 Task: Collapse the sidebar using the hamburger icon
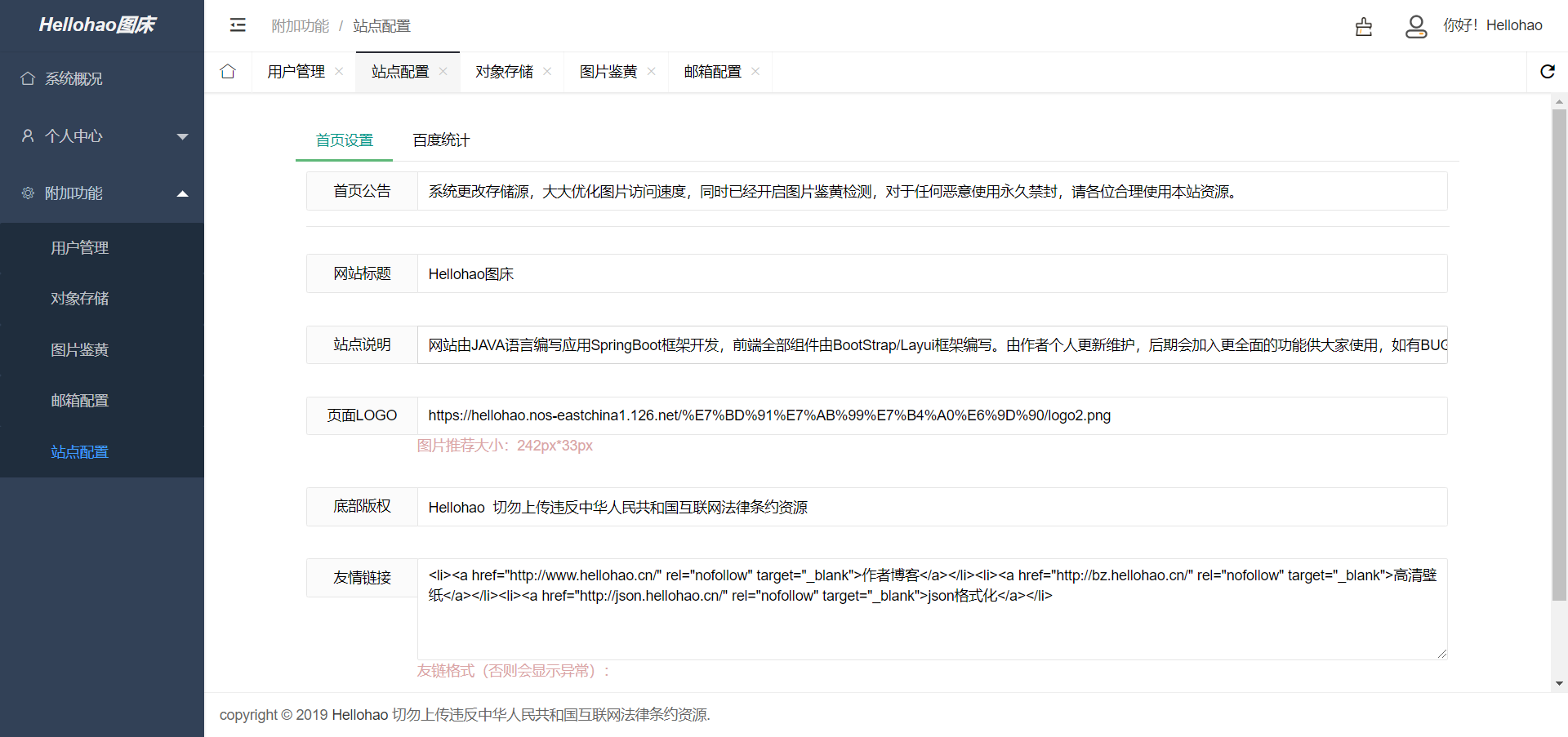click(238, 25)
